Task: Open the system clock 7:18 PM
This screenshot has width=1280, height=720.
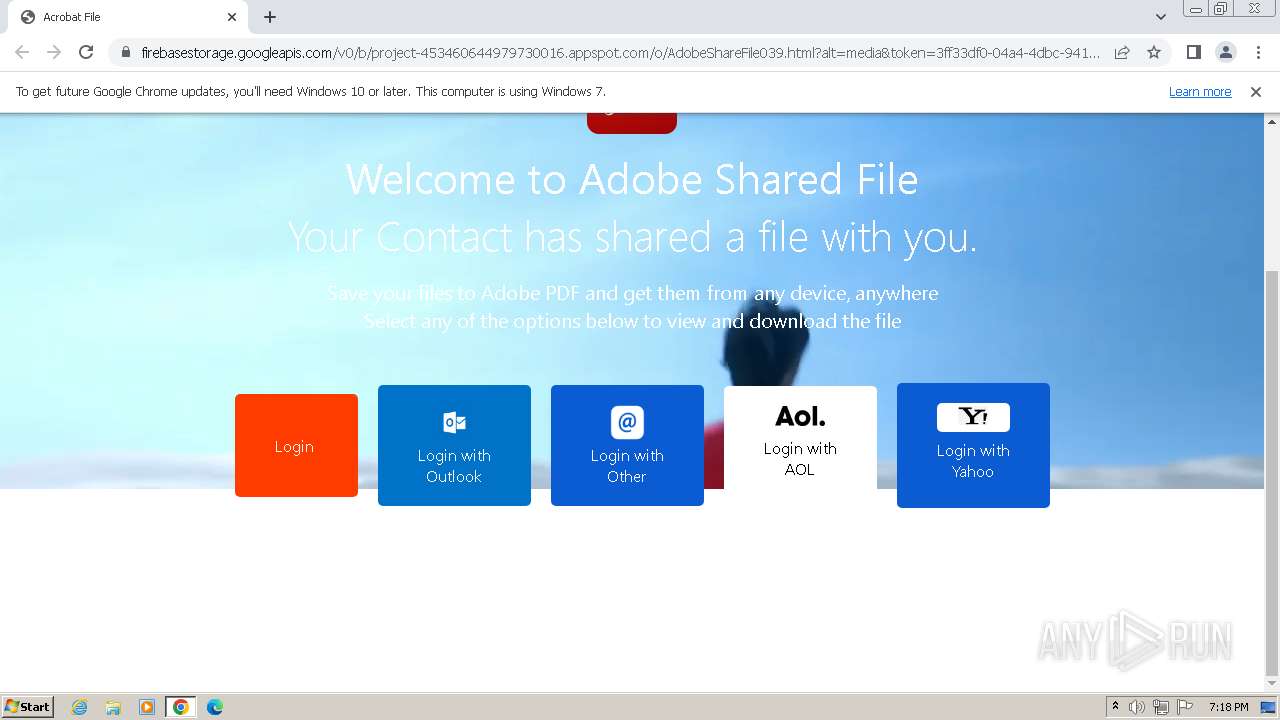Action: [x=1228, y=707]
